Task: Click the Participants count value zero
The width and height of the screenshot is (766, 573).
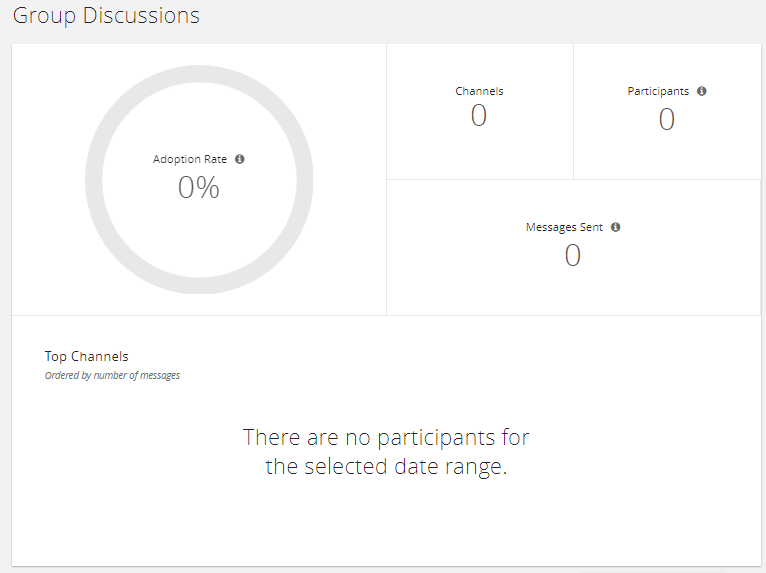Action: tap(667, 120)
